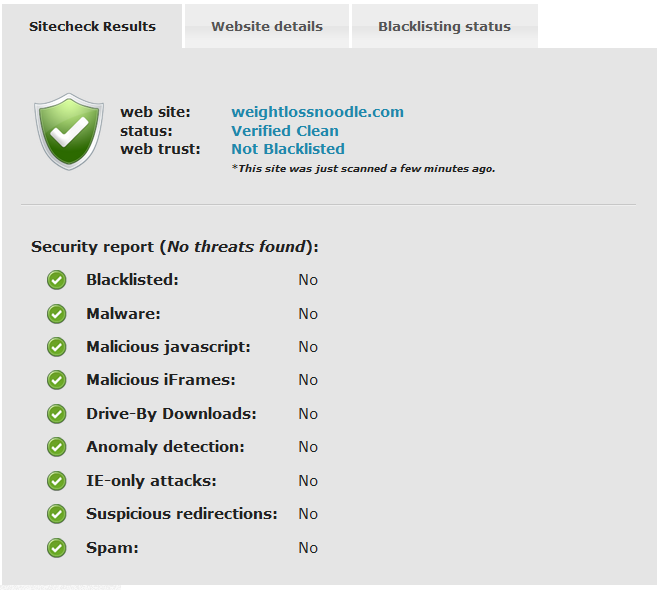Click the Security report heading text
The image size is (662, 590).
point(174,246)
